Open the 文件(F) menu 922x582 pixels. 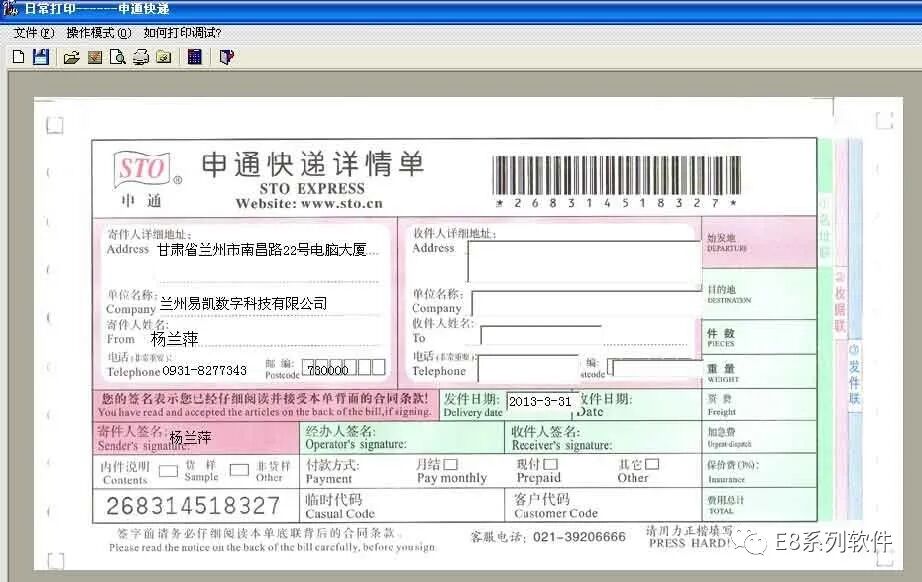pos(34,33)
